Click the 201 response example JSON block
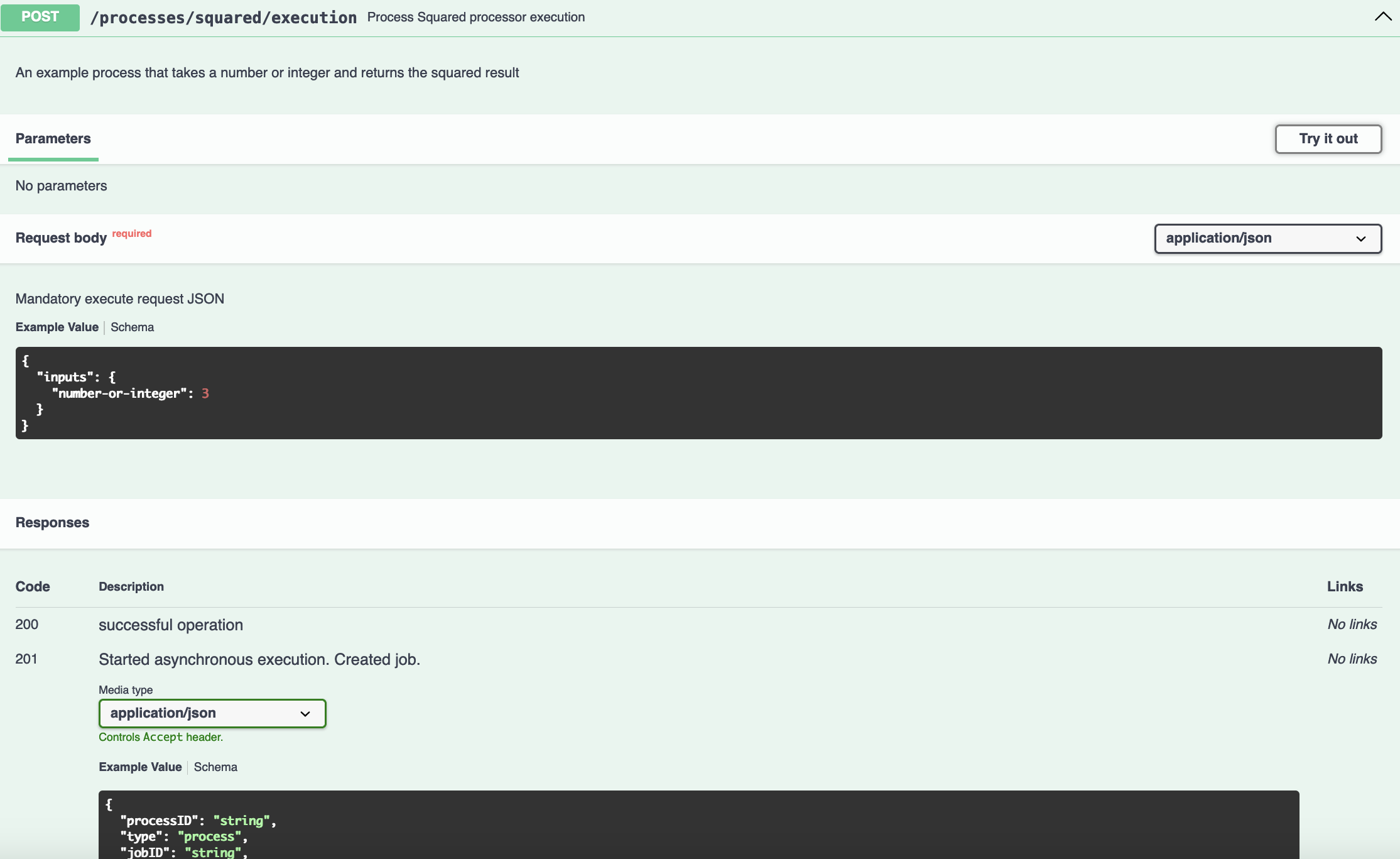 698,824
